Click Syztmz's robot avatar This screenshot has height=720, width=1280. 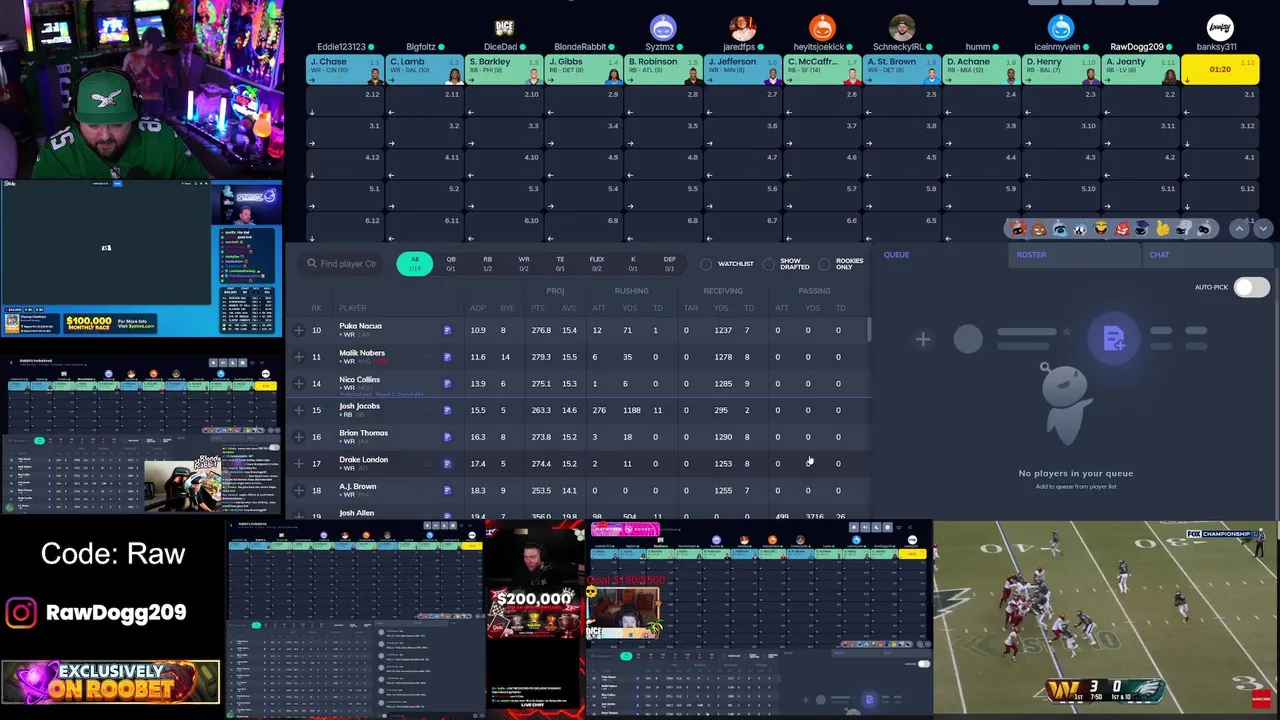tap(662, 28)
